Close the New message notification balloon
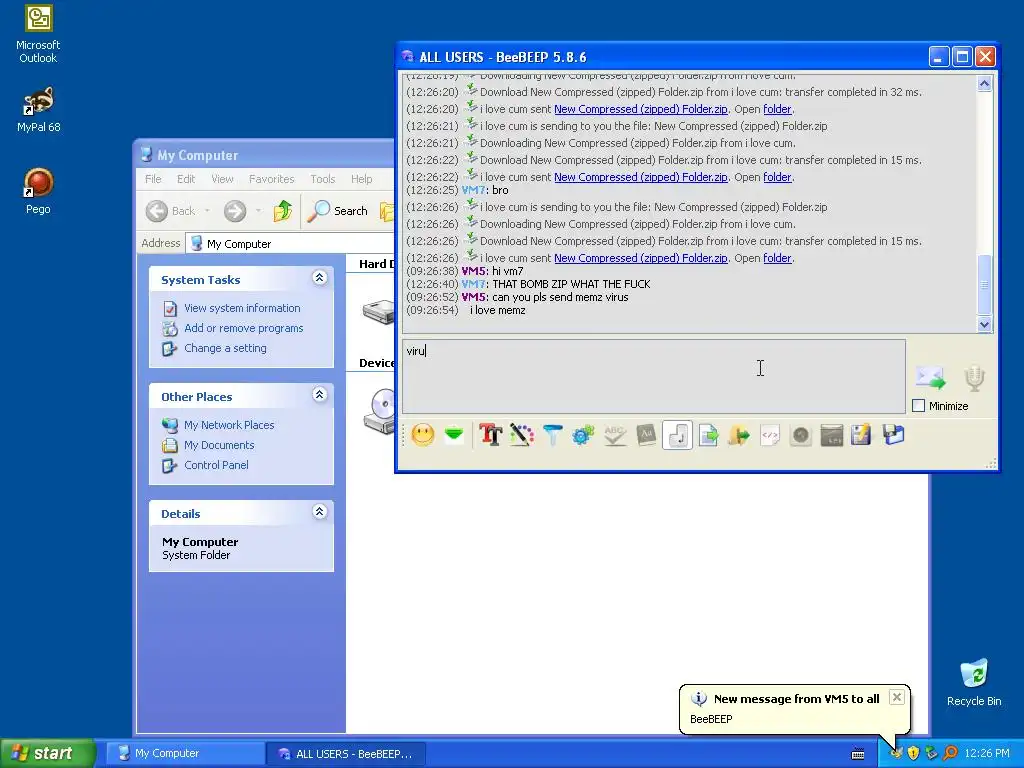The width and height of the screenshot is (1024, 768). [x=897, y=697]
